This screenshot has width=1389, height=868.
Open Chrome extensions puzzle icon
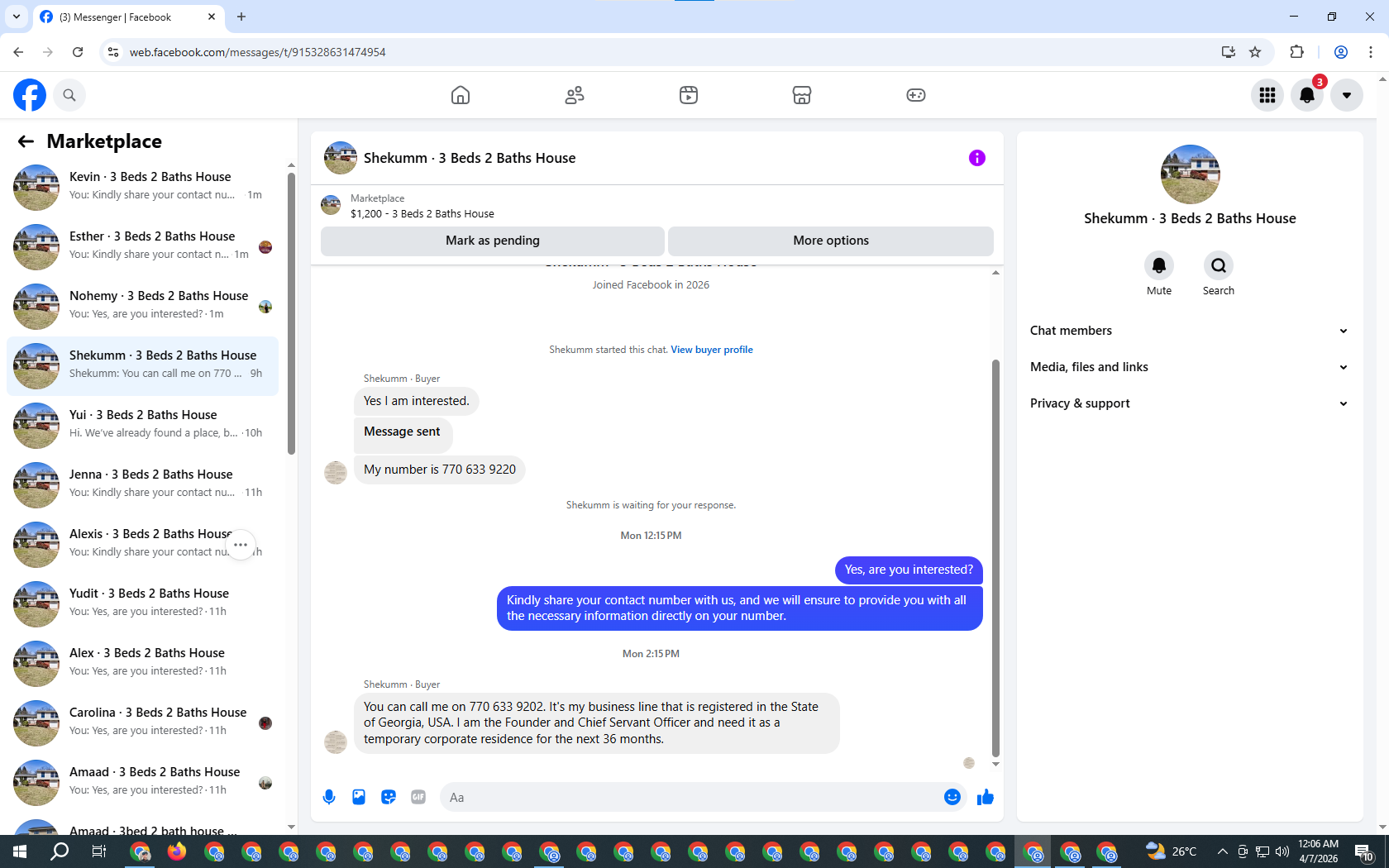pos(1296,52)
